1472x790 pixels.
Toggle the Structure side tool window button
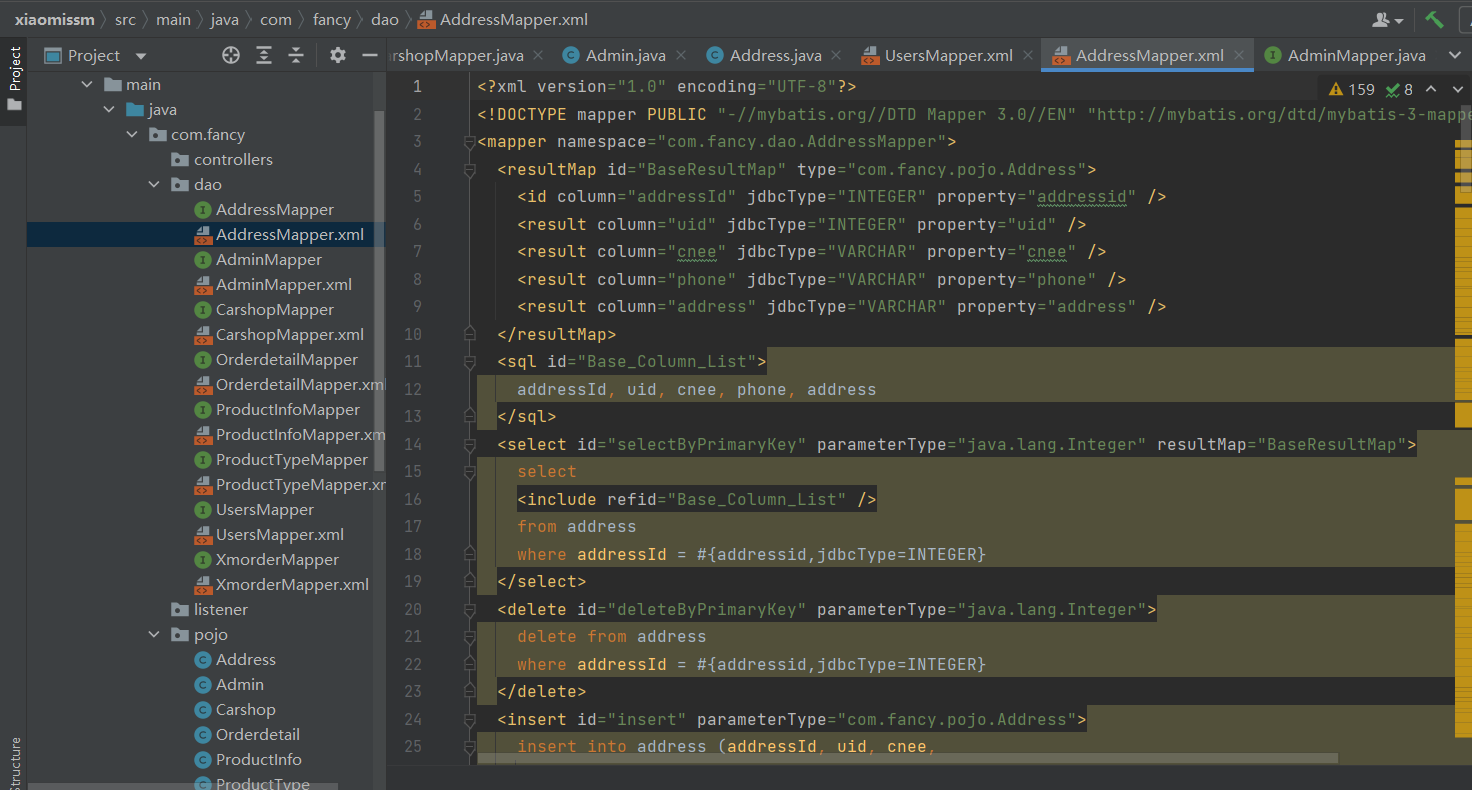pos(14,764)
